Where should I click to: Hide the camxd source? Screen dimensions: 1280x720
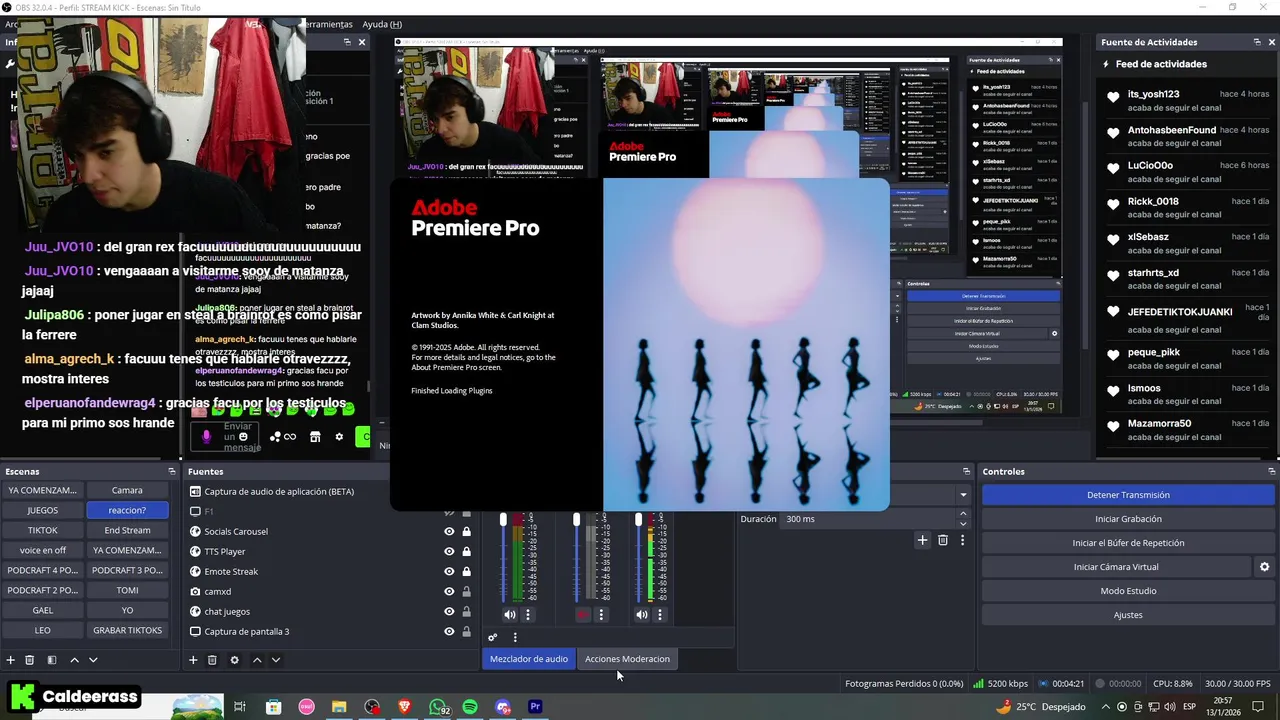point(449,592)
